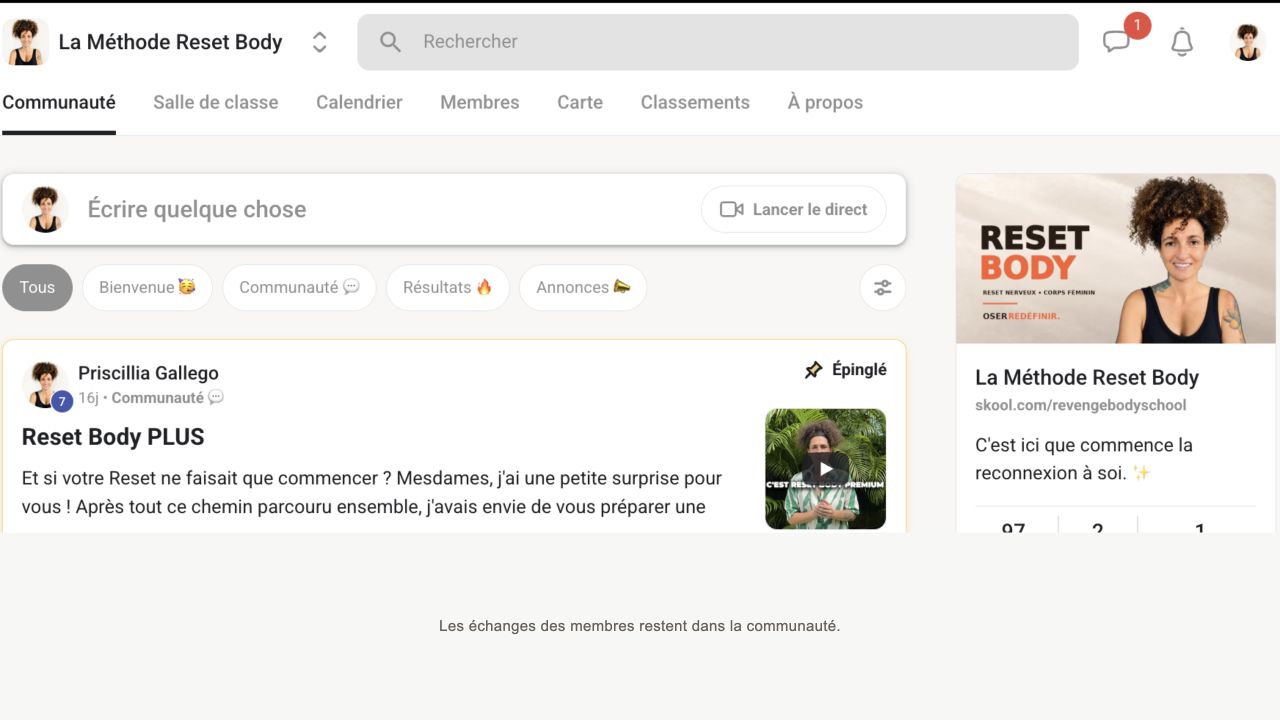Screen dimensions: 1280x720
Task: Go to the Membres tab
Action: tap(480, 102)
